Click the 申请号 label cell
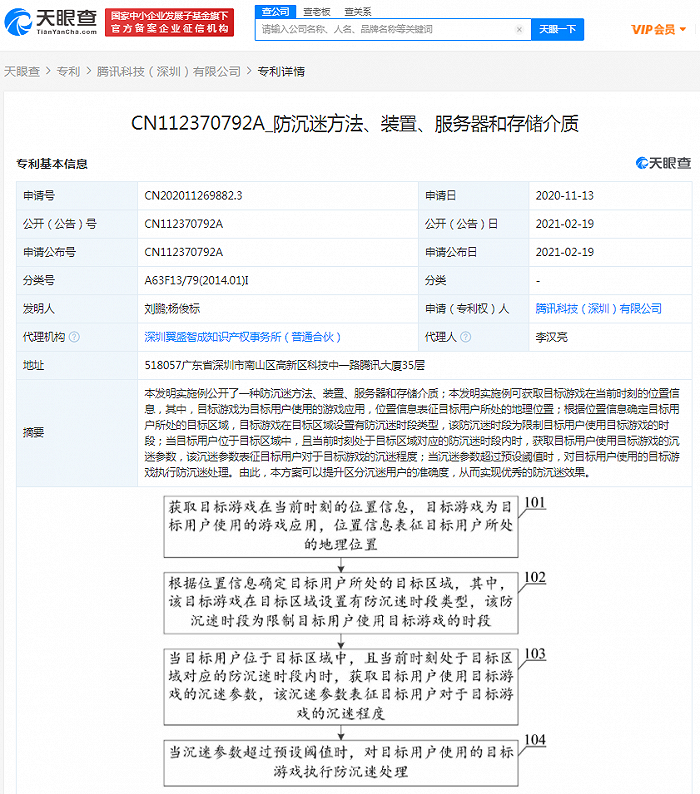700x794 pixels. click(x=77, y=195)
